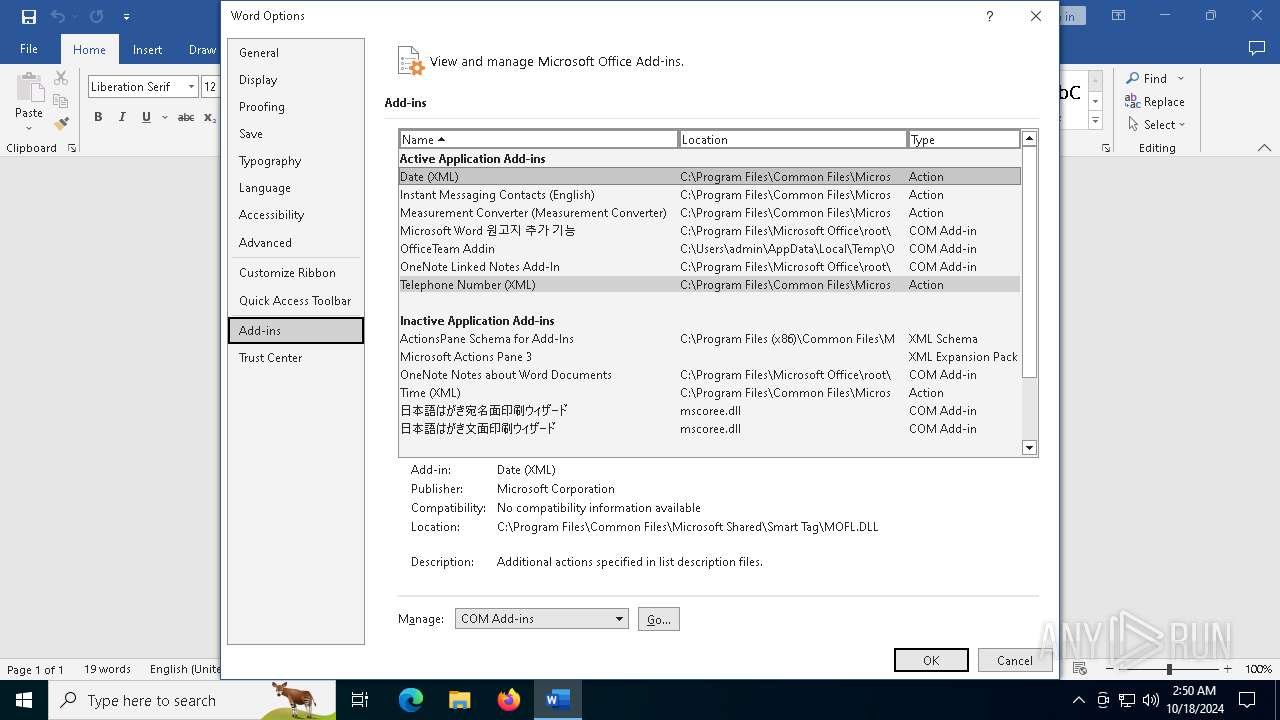Click the Ribbon Display Options icon
The height and width of the screenshot is (720, 1280).
[1119, 16]
